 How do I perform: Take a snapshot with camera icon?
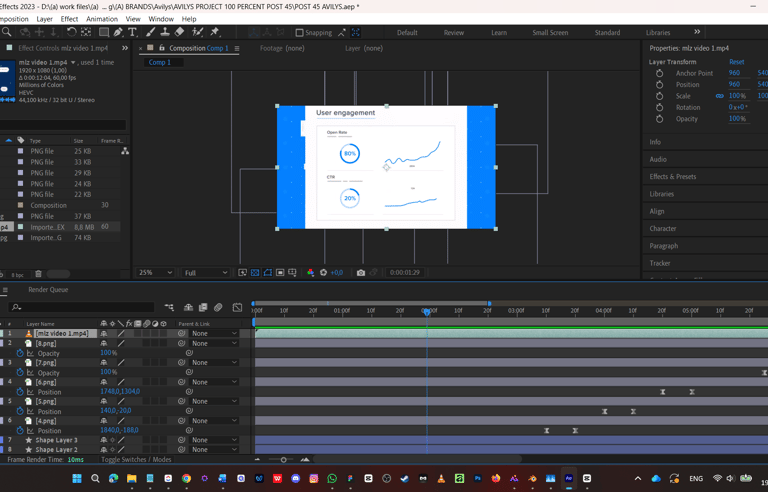point(361,272)
